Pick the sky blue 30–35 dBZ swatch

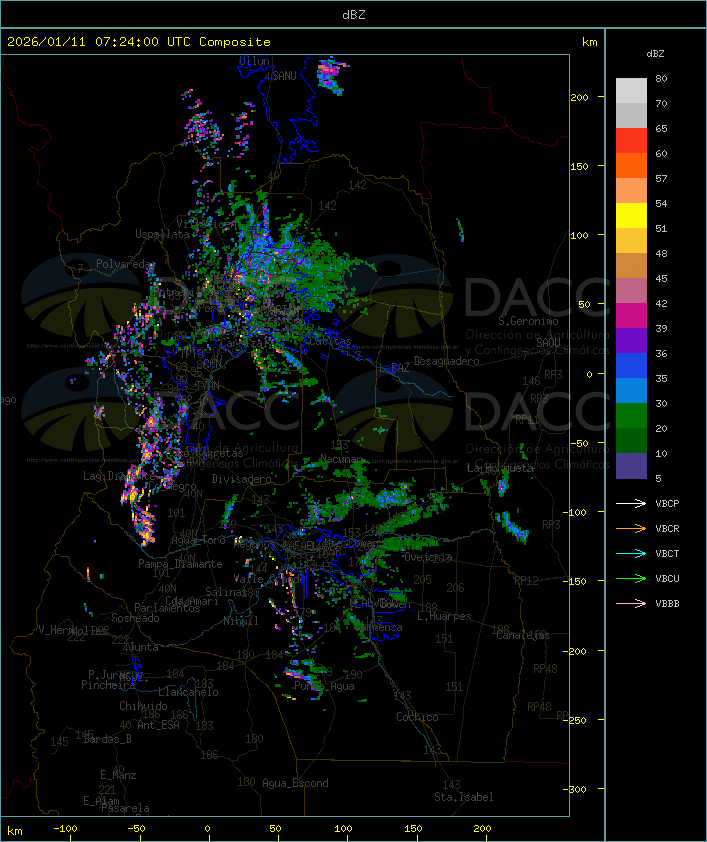[x=631, y=390]
